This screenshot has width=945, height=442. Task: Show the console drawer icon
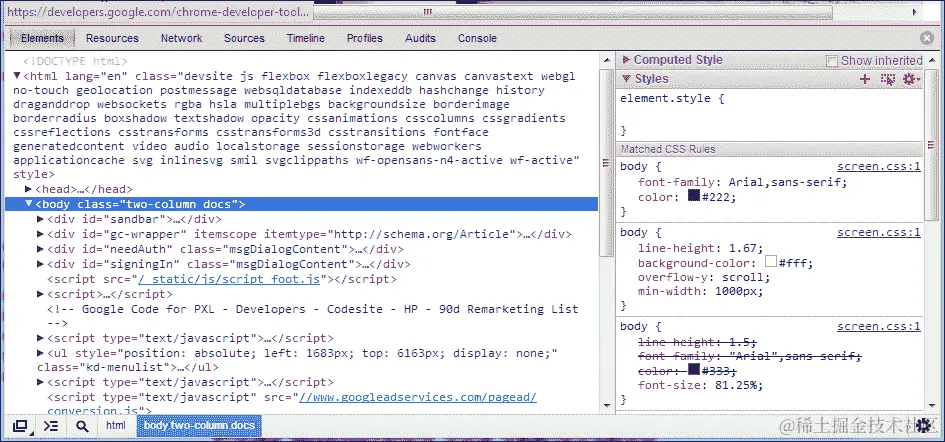[x=51, y=426]
